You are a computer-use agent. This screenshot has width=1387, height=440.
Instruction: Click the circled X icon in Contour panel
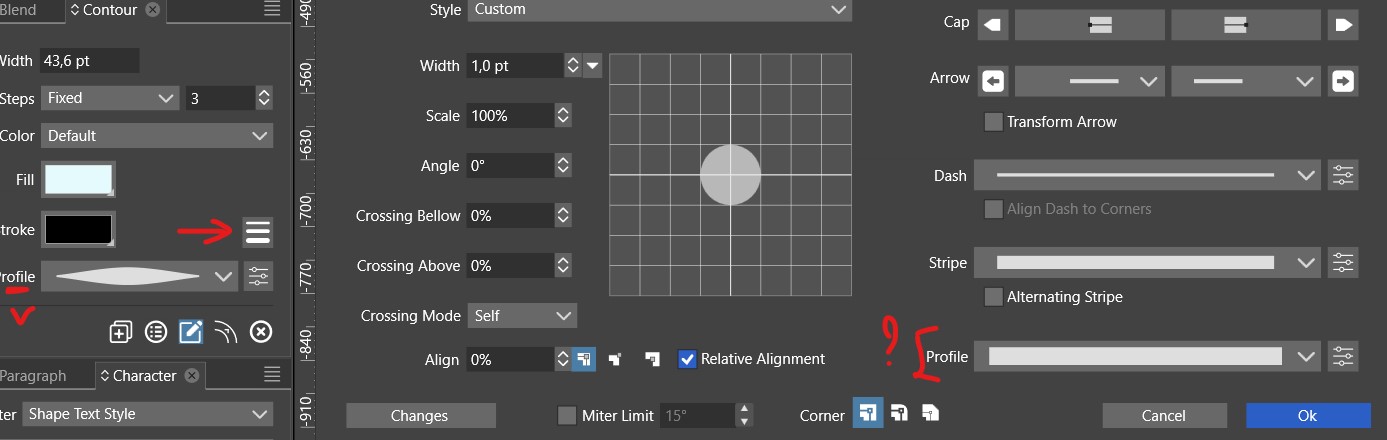pos(260,332)
